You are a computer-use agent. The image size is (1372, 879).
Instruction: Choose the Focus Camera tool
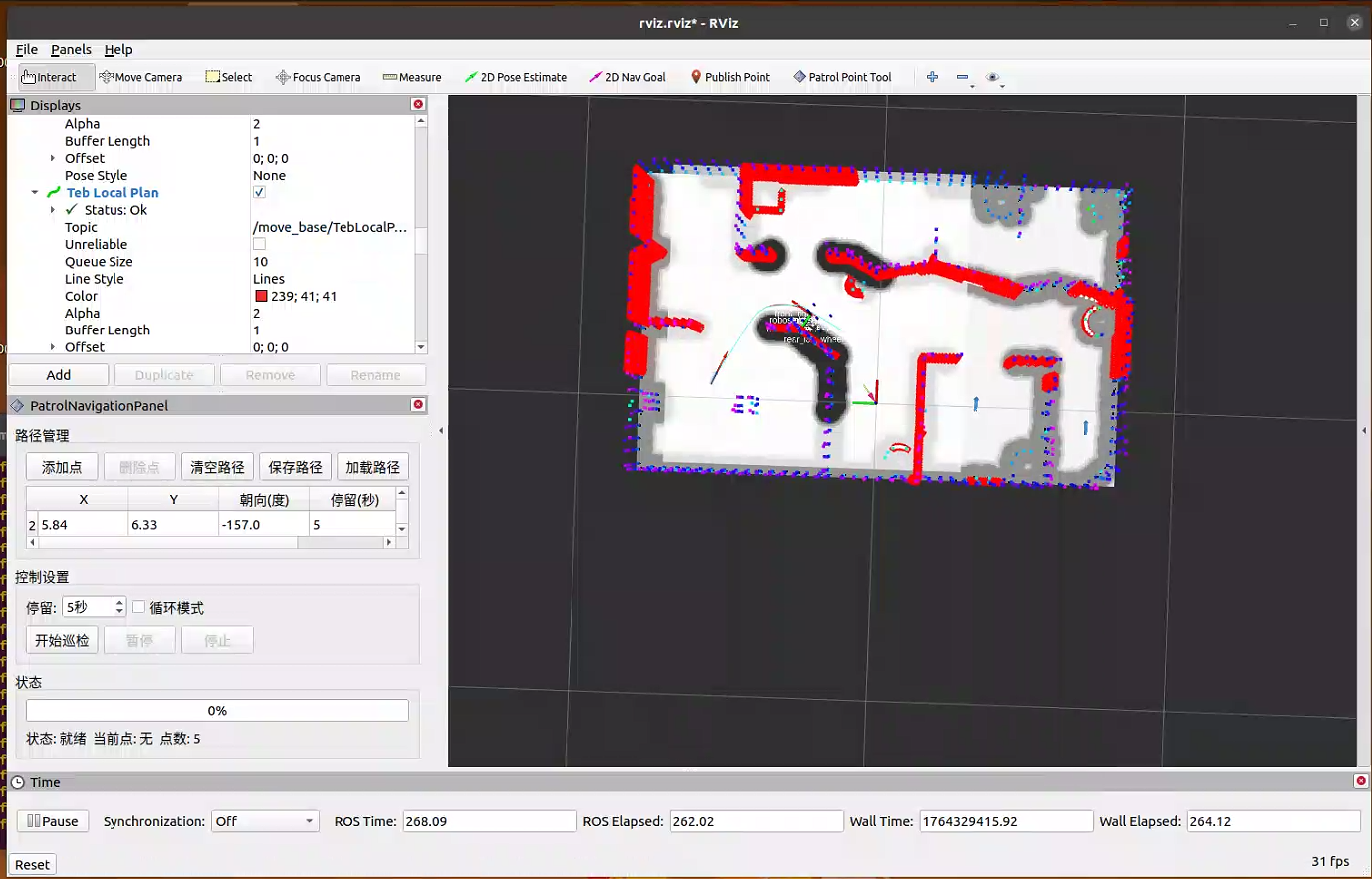tap(318, 77)
